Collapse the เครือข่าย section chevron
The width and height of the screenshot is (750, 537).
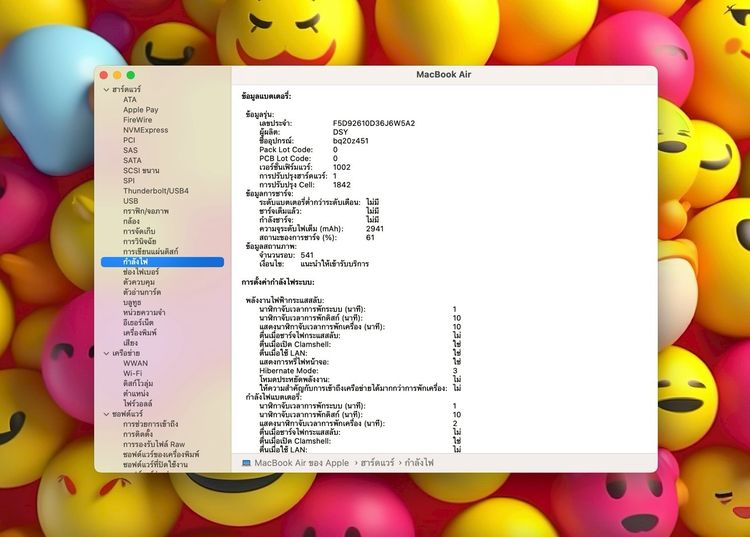(x=106, y=353)
